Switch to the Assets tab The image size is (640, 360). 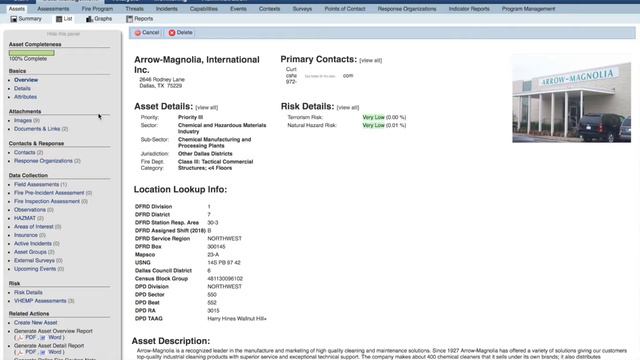click(17, 9)
